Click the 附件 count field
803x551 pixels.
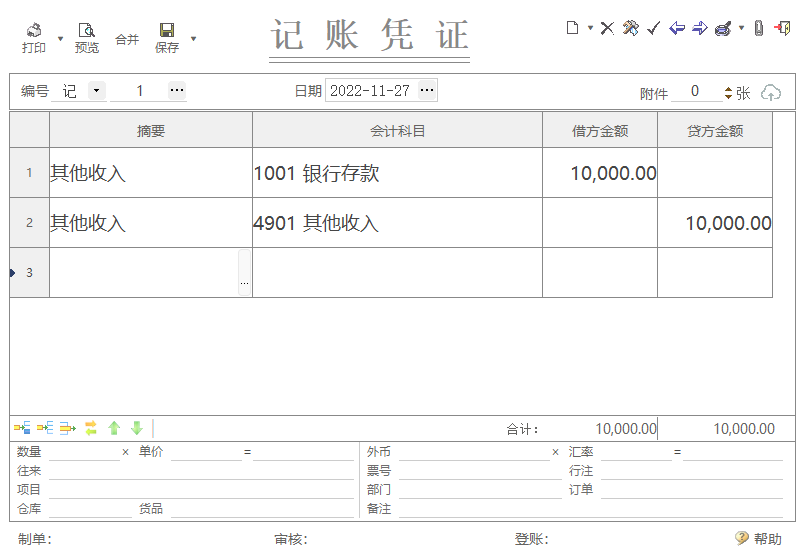(696, 92)
